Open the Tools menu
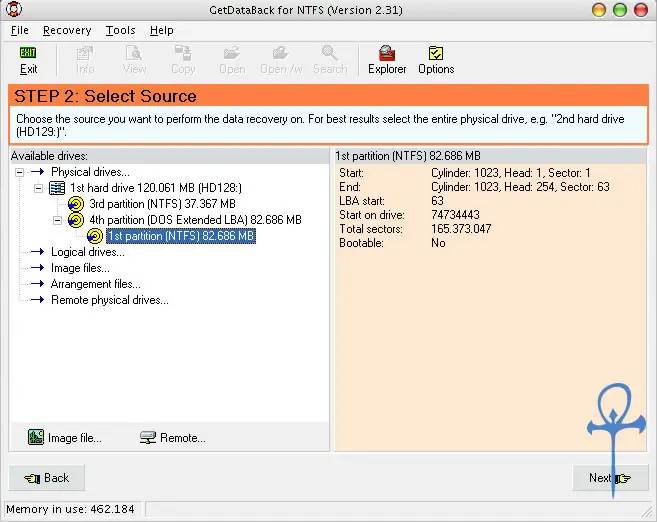The width and height of the screenshot is (657, 522). [120, 31]
